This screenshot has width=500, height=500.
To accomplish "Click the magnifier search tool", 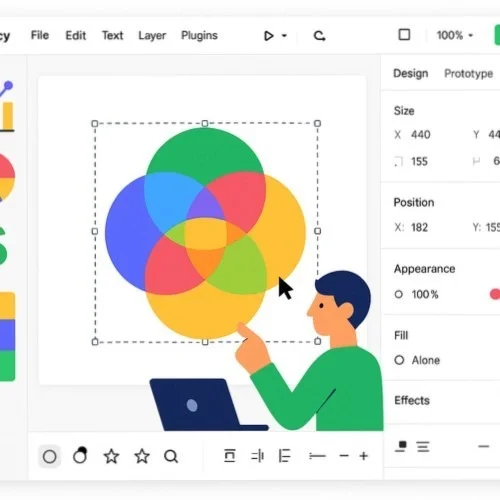I will (171, 456).
